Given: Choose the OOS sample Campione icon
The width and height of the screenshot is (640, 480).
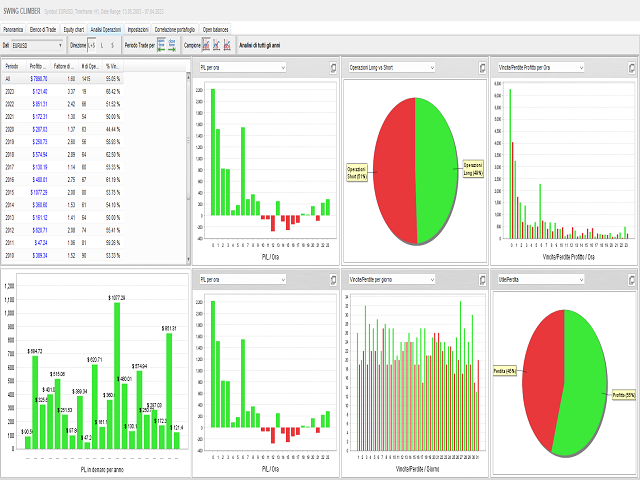Looking at the screenshot, I should (227, 45).
